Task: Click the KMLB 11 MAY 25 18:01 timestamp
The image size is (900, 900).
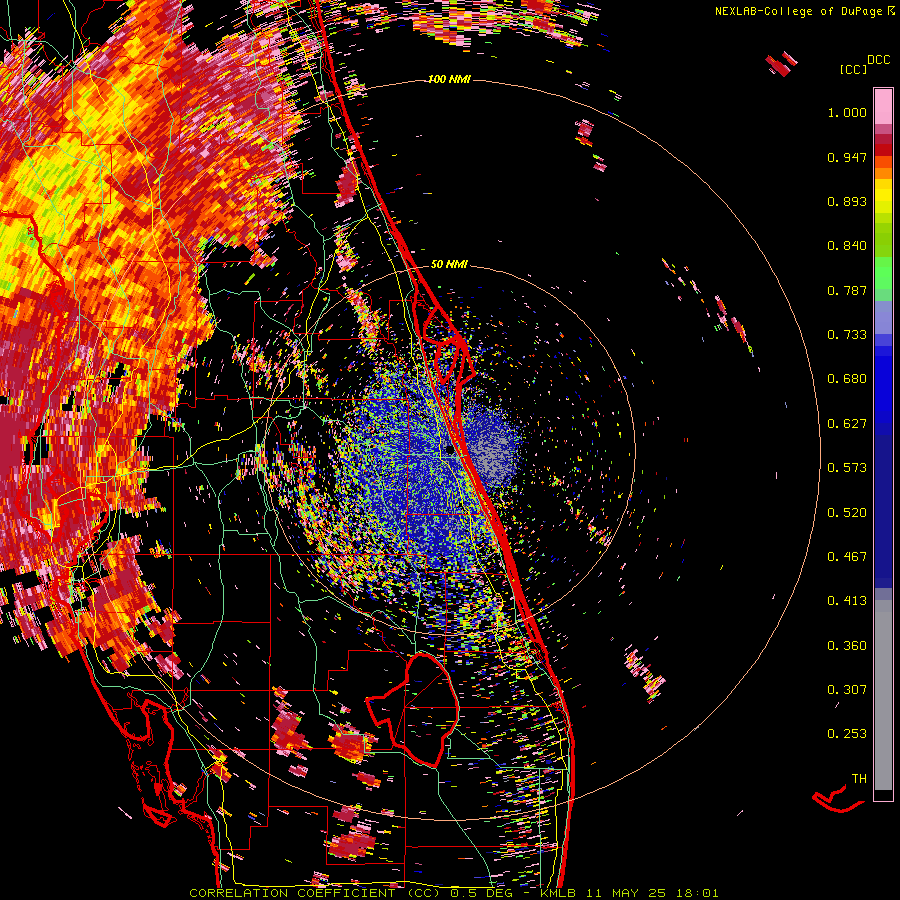Action: click(x=629, y=893)
